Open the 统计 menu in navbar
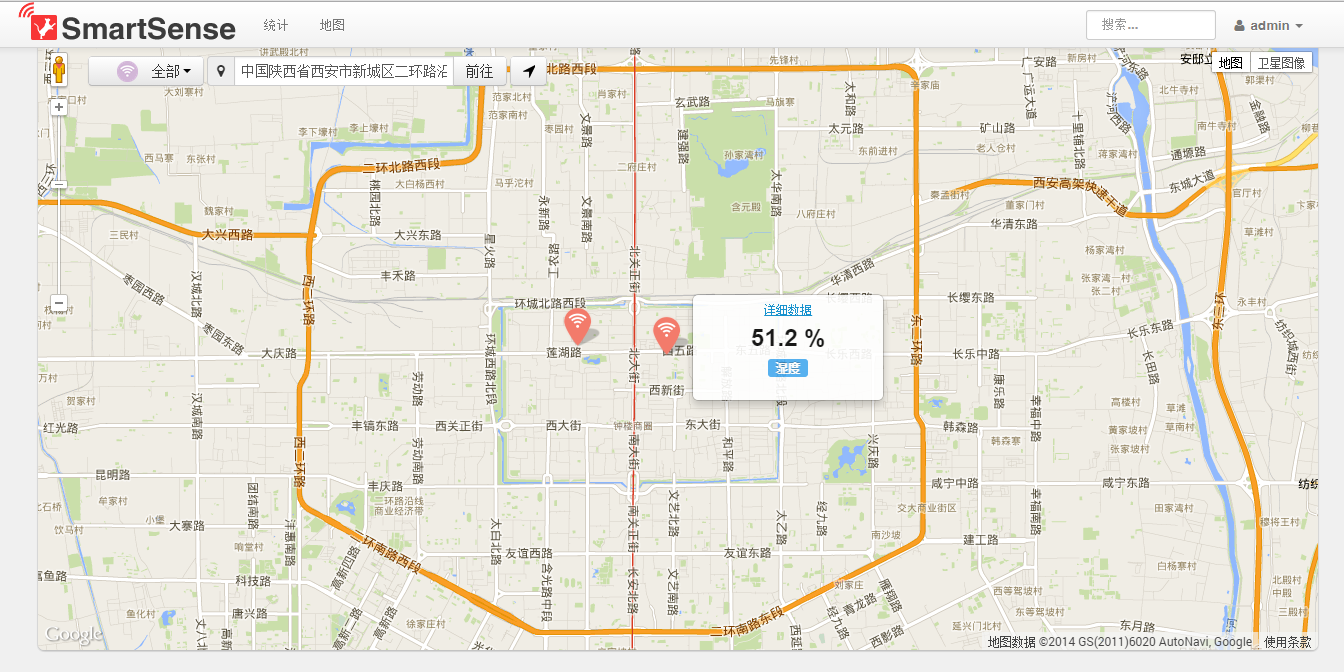This screenshot has height=672, width=1344. tap(276, 25)
